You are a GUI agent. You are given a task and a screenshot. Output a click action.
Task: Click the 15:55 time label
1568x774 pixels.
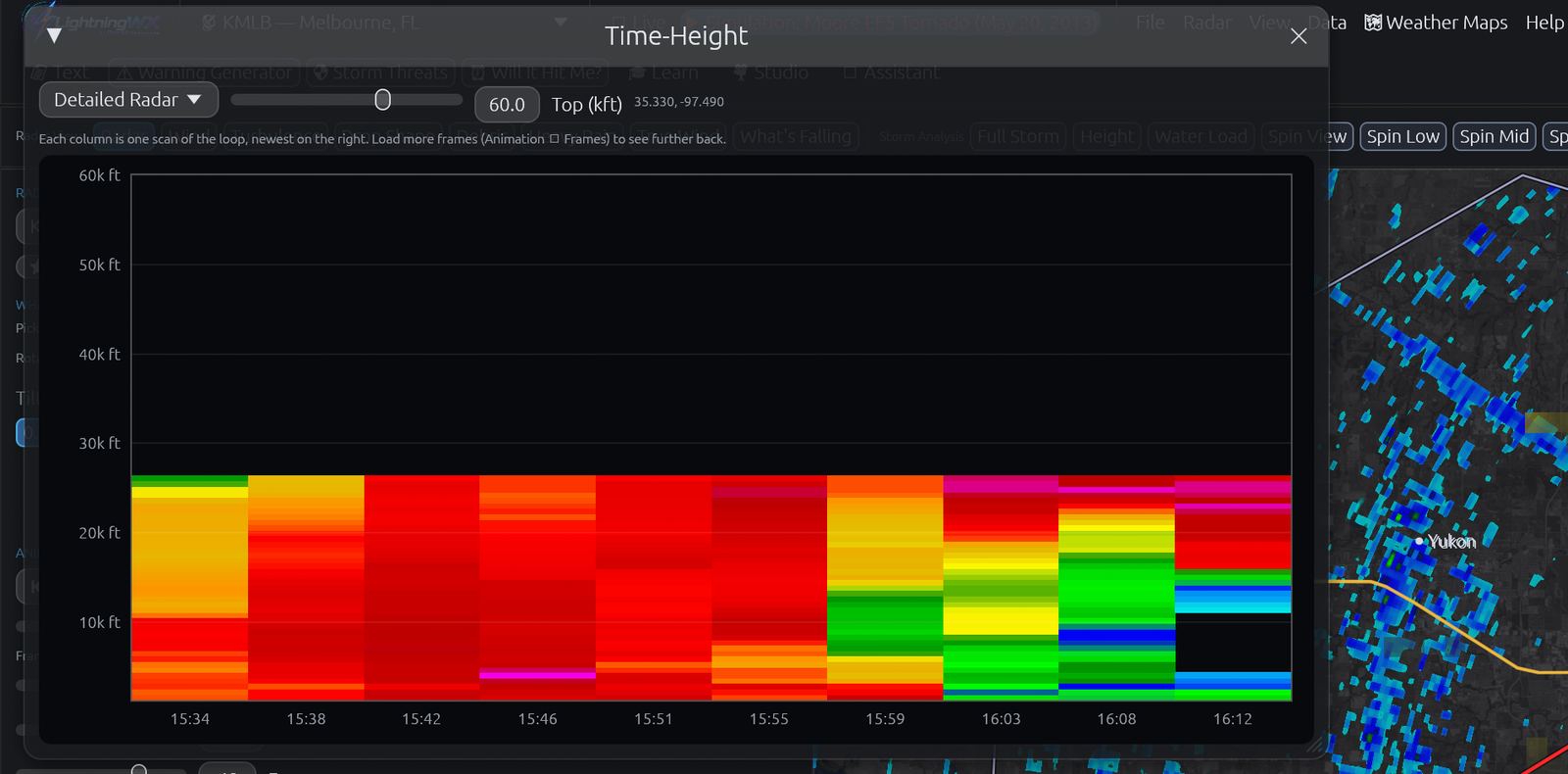pyautogui.click(x=768, y=719)
